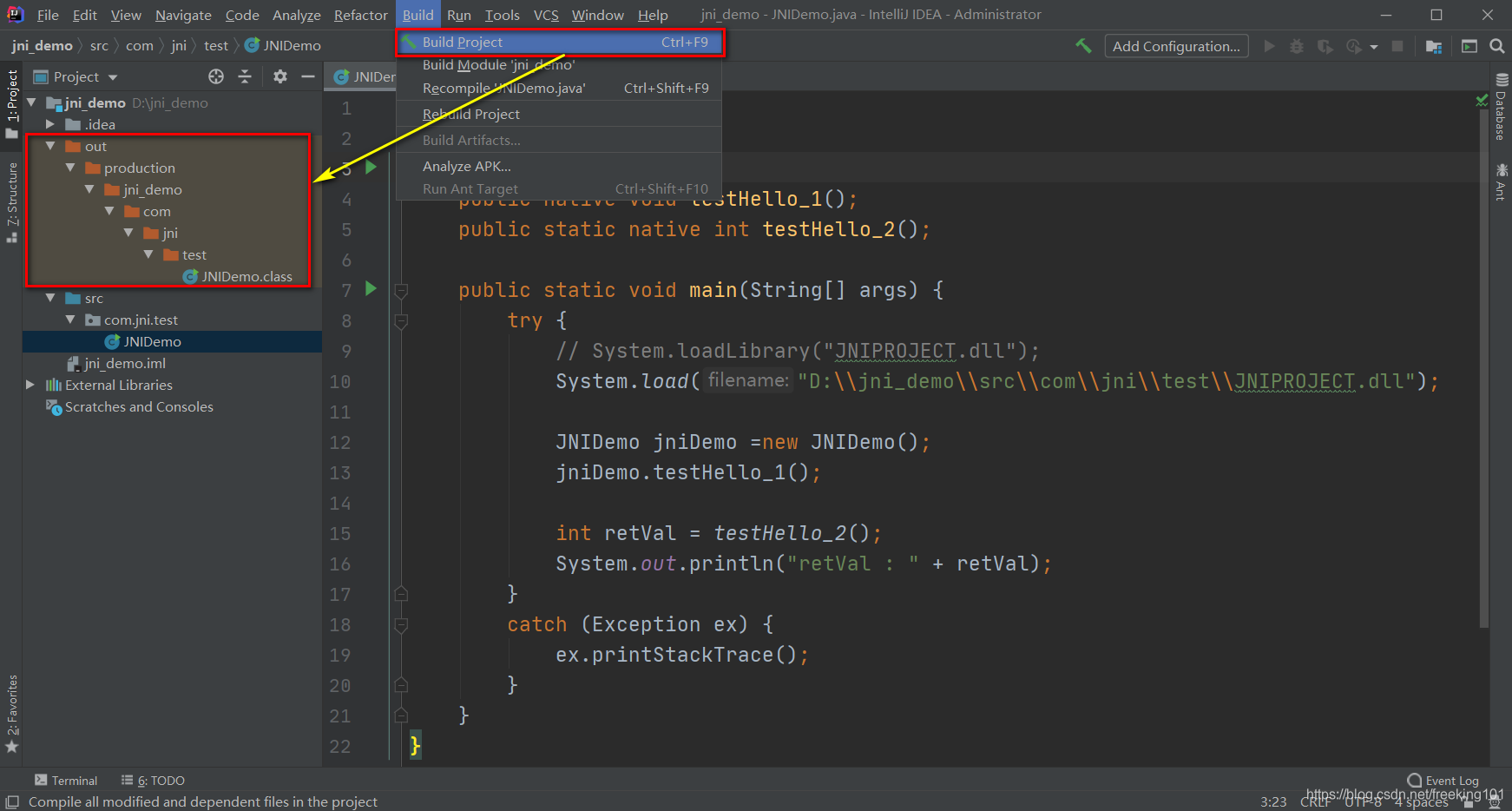Collapse all in the Project panel
Image resolution: width=1512 pixels, height=811 pixels.
click(245, 76)
